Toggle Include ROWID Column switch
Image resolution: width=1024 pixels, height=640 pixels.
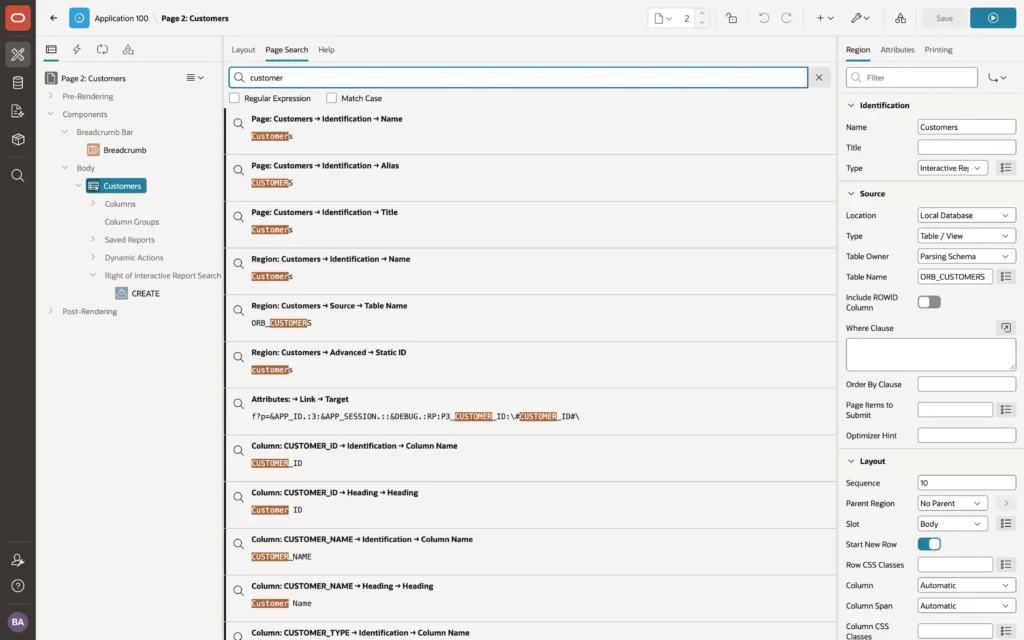tap(929, 302)
